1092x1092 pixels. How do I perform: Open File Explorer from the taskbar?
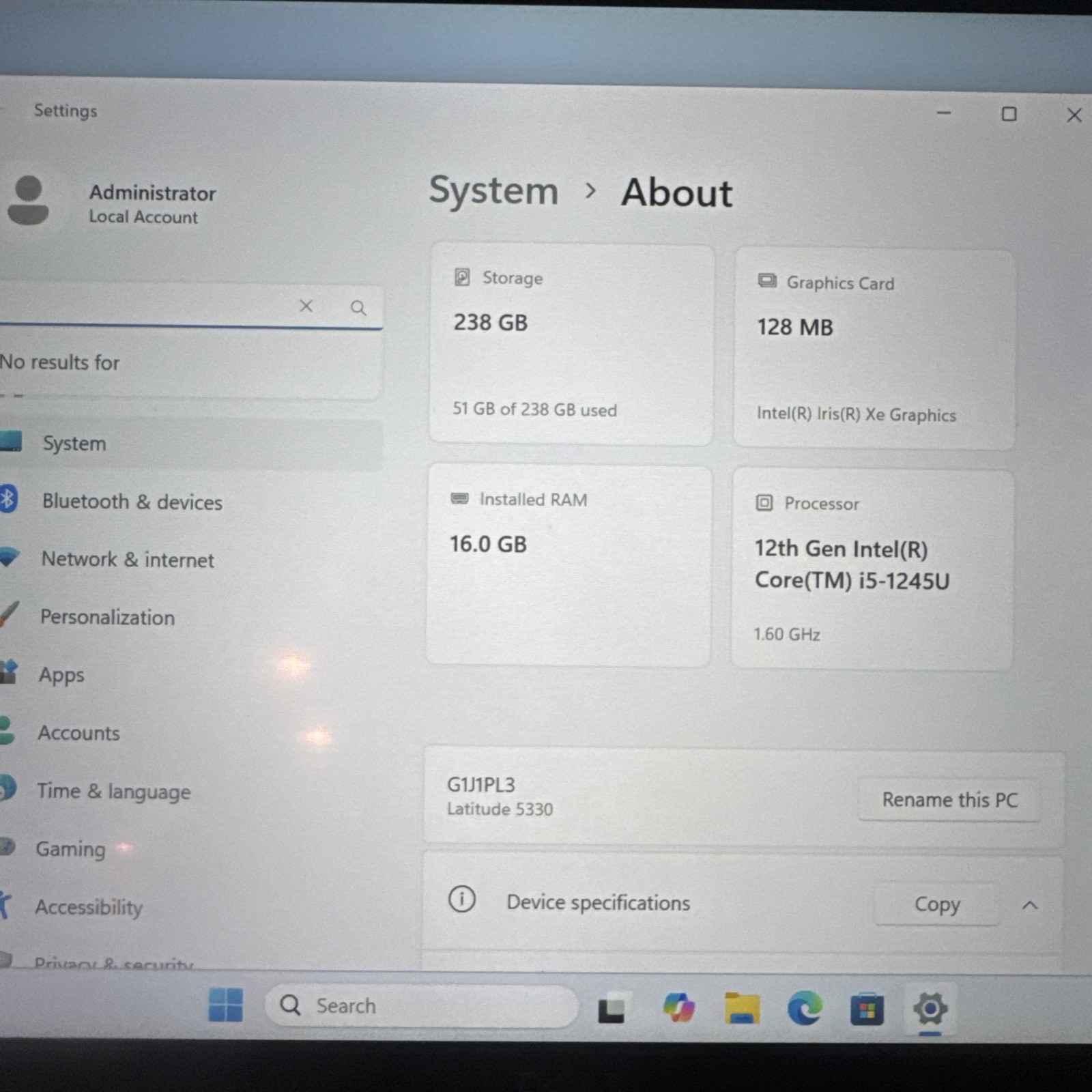pos(742,1008)
